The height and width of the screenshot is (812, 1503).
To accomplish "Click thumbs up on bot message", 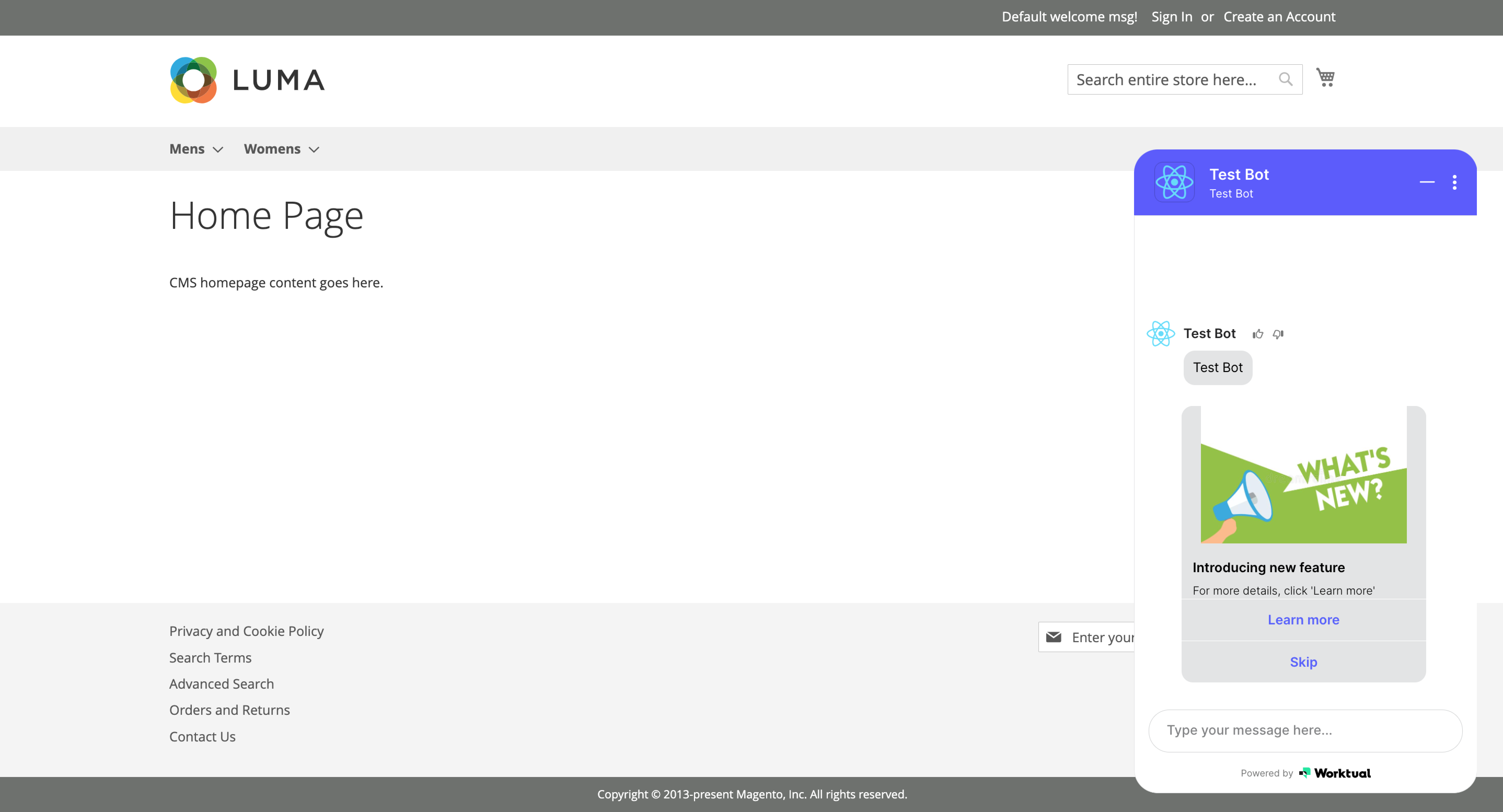I will click(x=1257, y=334).
